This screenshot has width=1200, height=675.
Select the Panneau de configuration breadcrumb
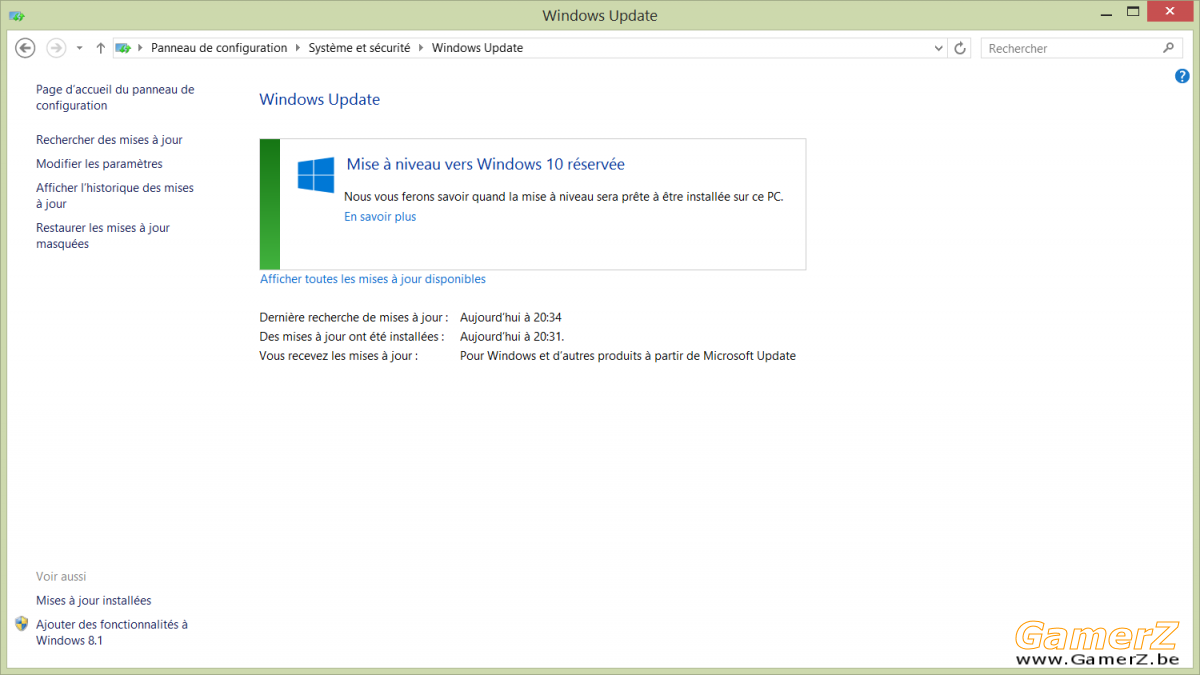point(219,48)
